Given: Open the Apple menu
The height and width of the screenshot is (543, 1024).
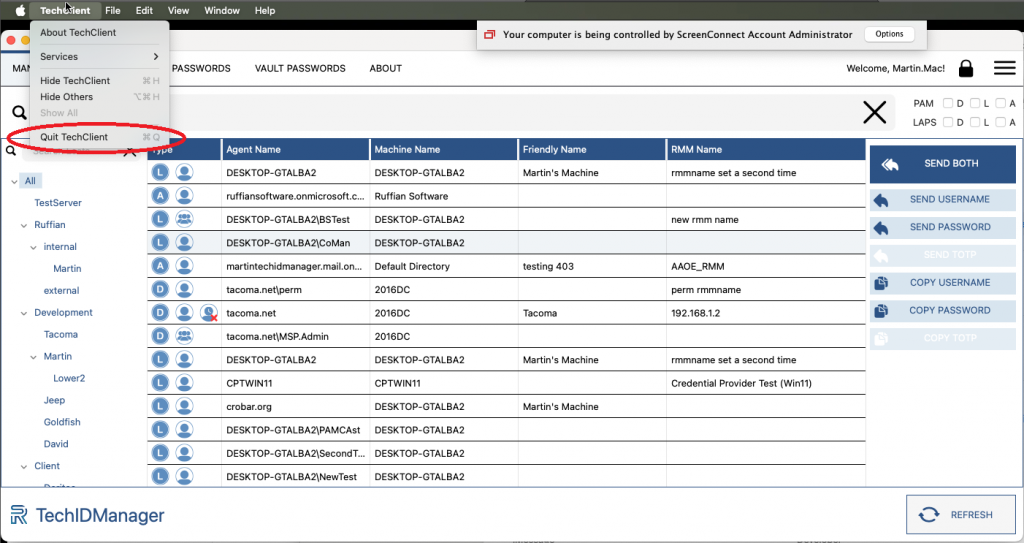Looking at the screenshot, I should [x=20, y=10].
